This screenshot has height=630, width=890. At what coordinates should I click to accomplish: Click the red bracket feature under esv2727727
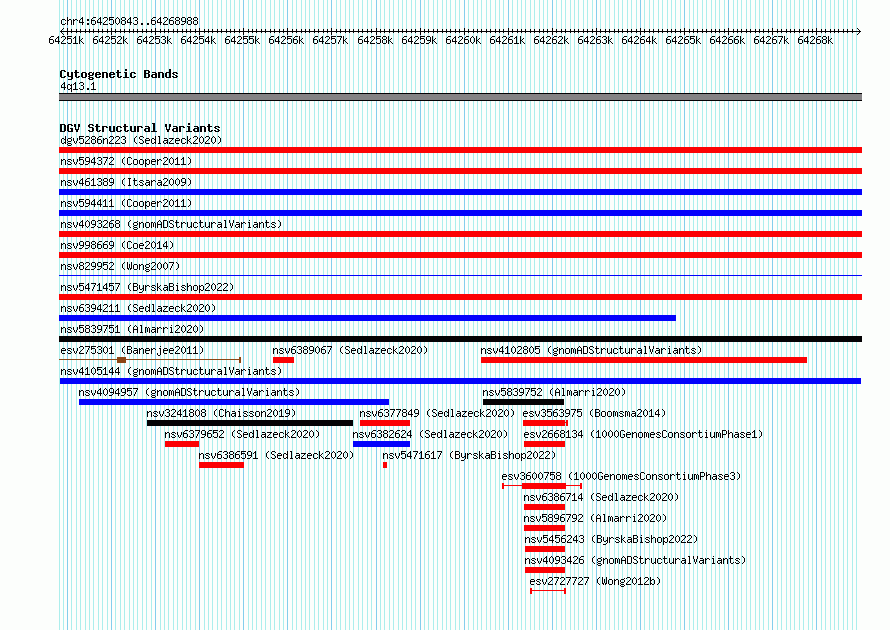(548, 591)
